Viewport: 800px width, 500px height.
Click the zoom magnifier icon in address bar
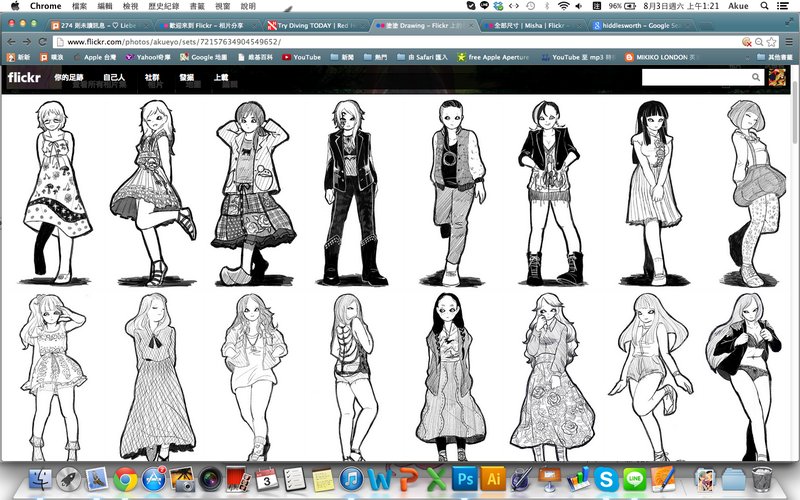(x=759, y=42)
